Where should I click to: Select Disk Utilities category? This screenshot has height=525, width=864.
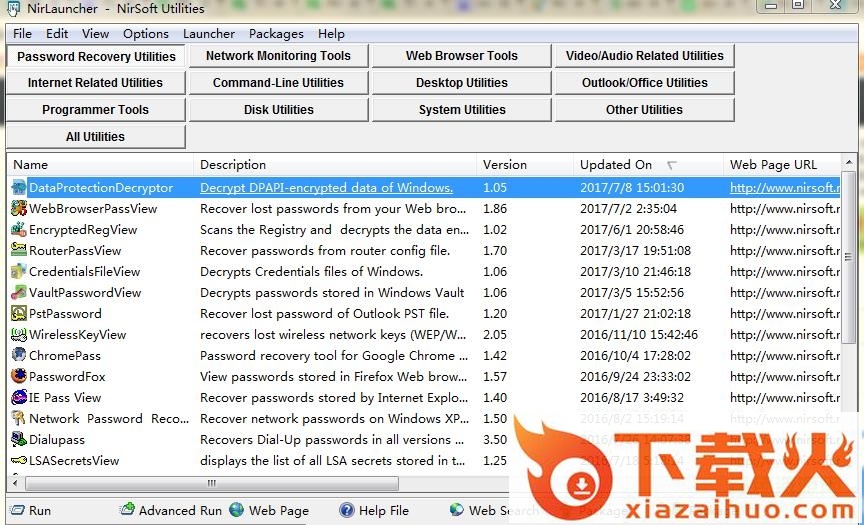[x=278, y=110]
